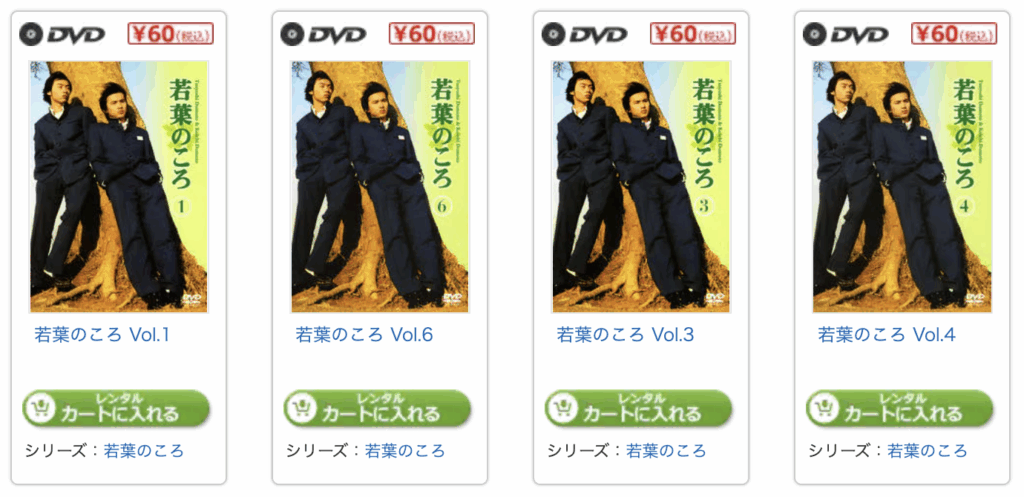The image size is (1024, 497).
Task: Open the cover image for volume 1
Action: [119, 187]
